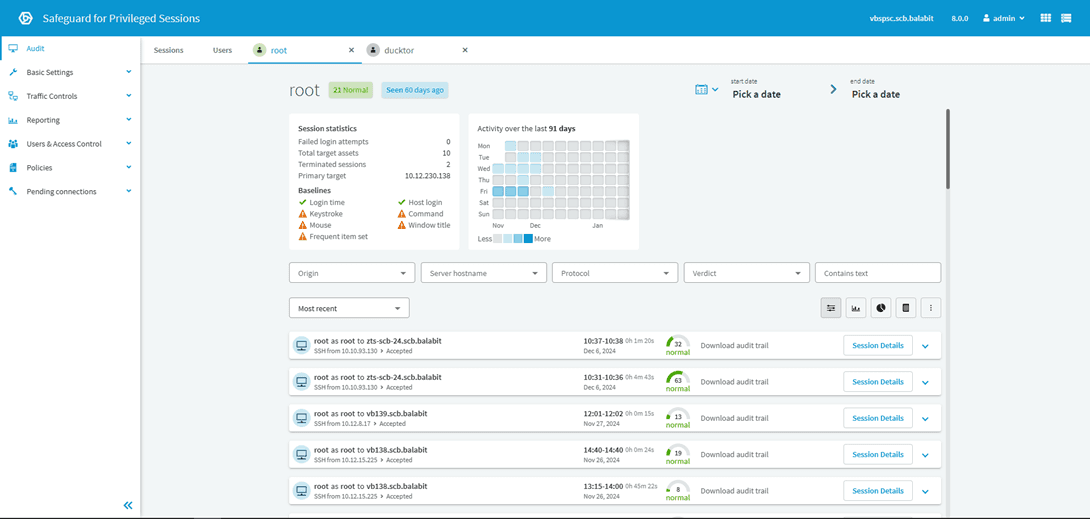
Task: Expand the Traffic Controls menu chevron
Action: click(129, 95)
